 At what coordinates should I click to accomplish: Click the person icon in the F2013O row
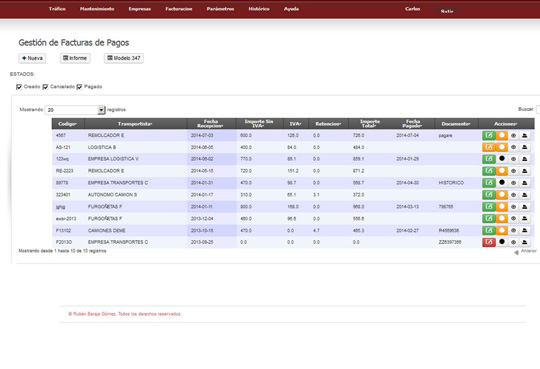(x=525, y=242)
